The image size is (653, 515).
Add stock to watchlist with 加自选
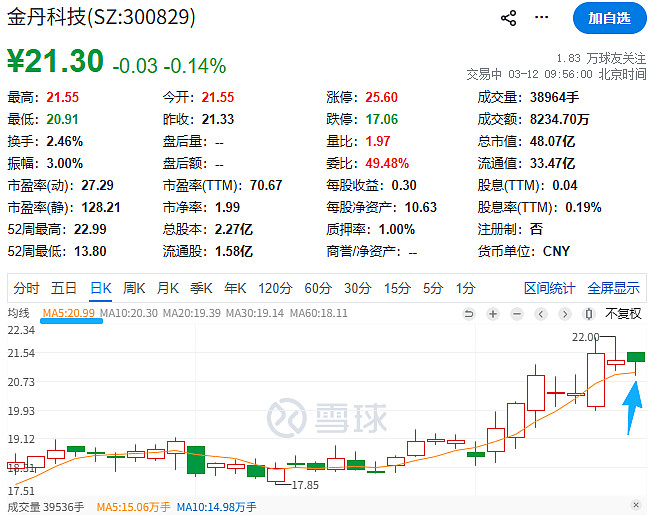click(x=610, y=18)
